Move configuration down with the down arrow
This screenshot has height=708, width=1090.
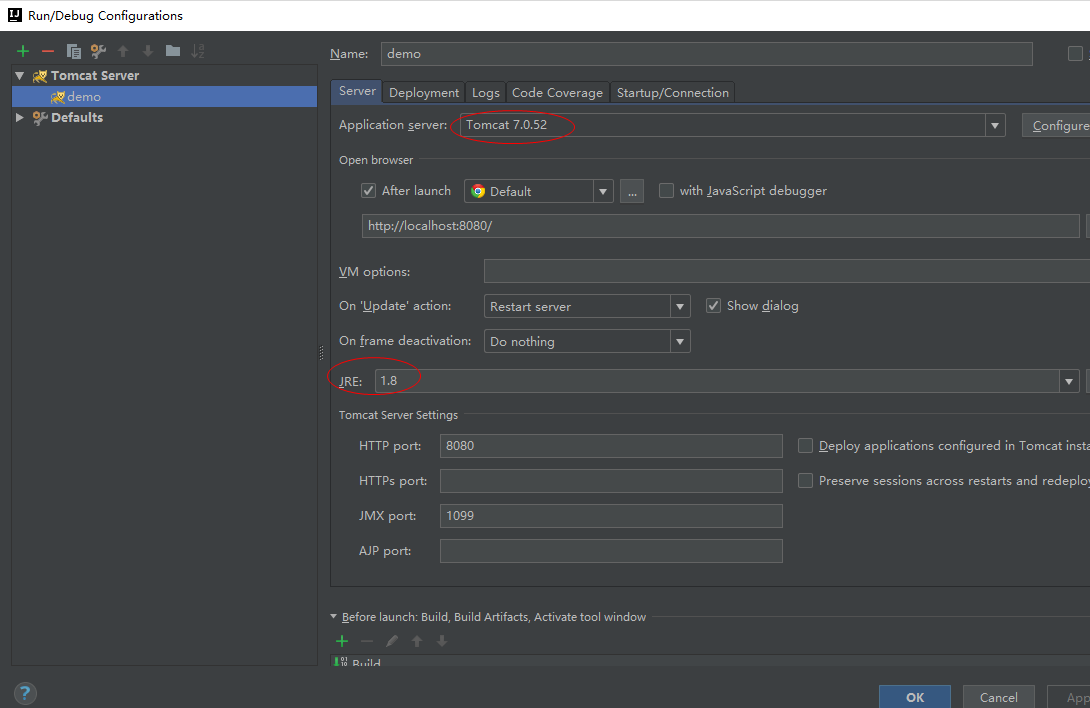click(148, 51)
